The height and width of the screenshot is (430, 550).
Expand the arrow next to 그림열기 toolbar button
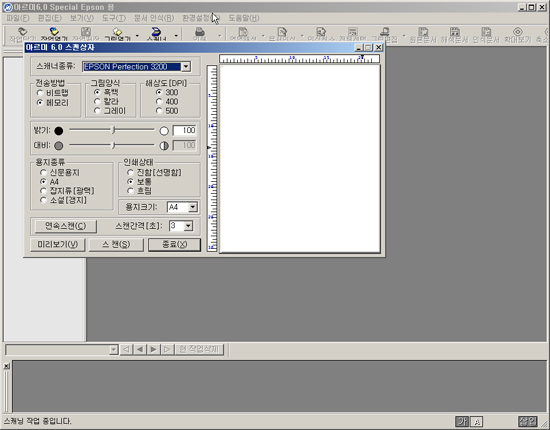(x=137, y=35)
